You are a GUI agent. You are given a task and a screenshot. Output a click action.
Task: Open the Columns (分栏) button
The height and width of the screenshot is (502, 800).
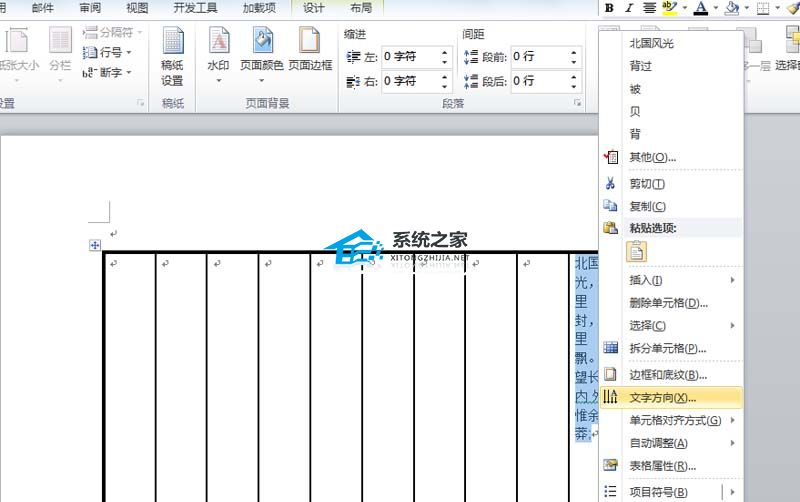60,55
